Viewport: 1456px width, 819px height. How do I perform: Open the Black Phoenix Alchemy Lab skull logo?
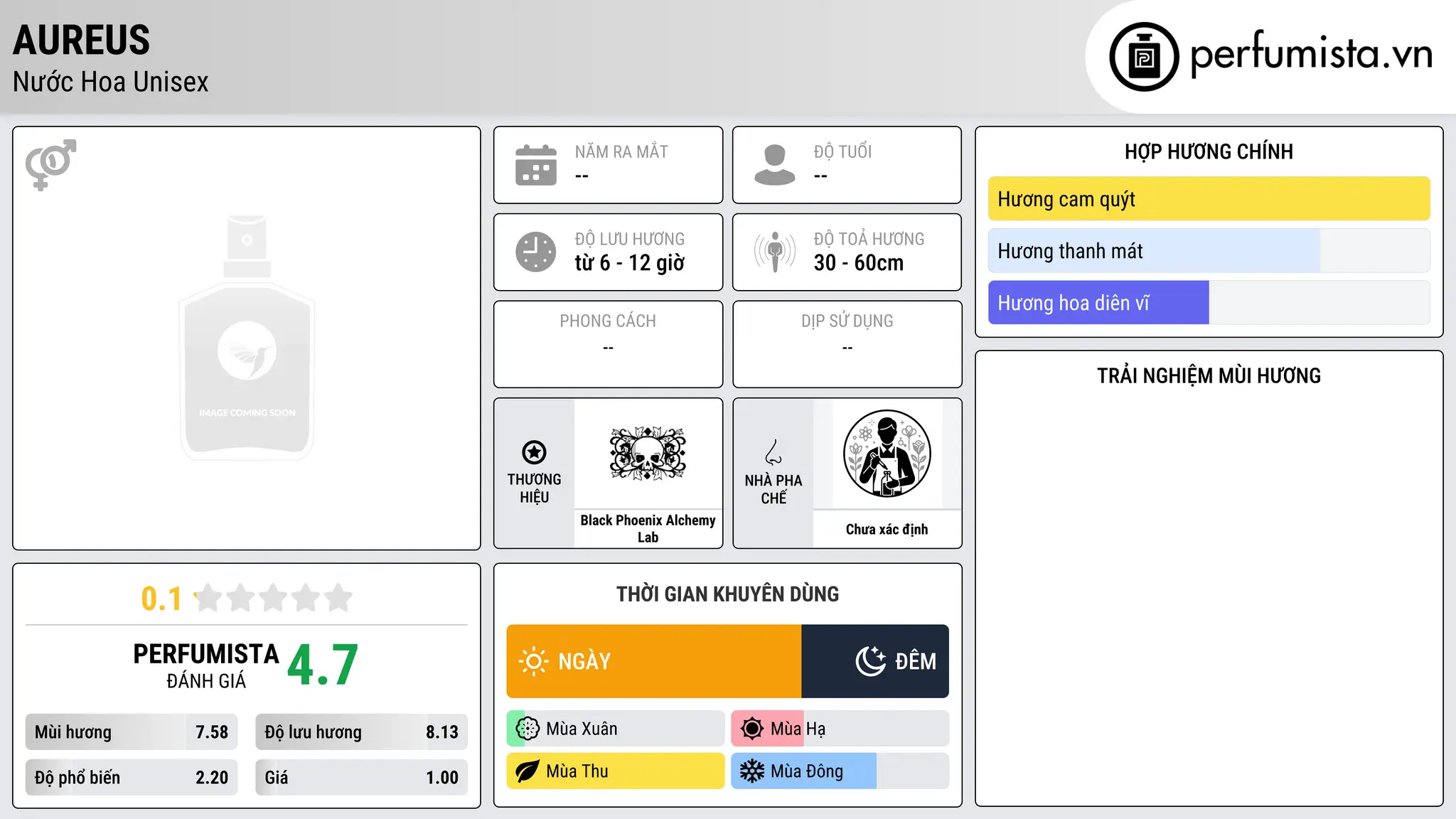[648, 454]
